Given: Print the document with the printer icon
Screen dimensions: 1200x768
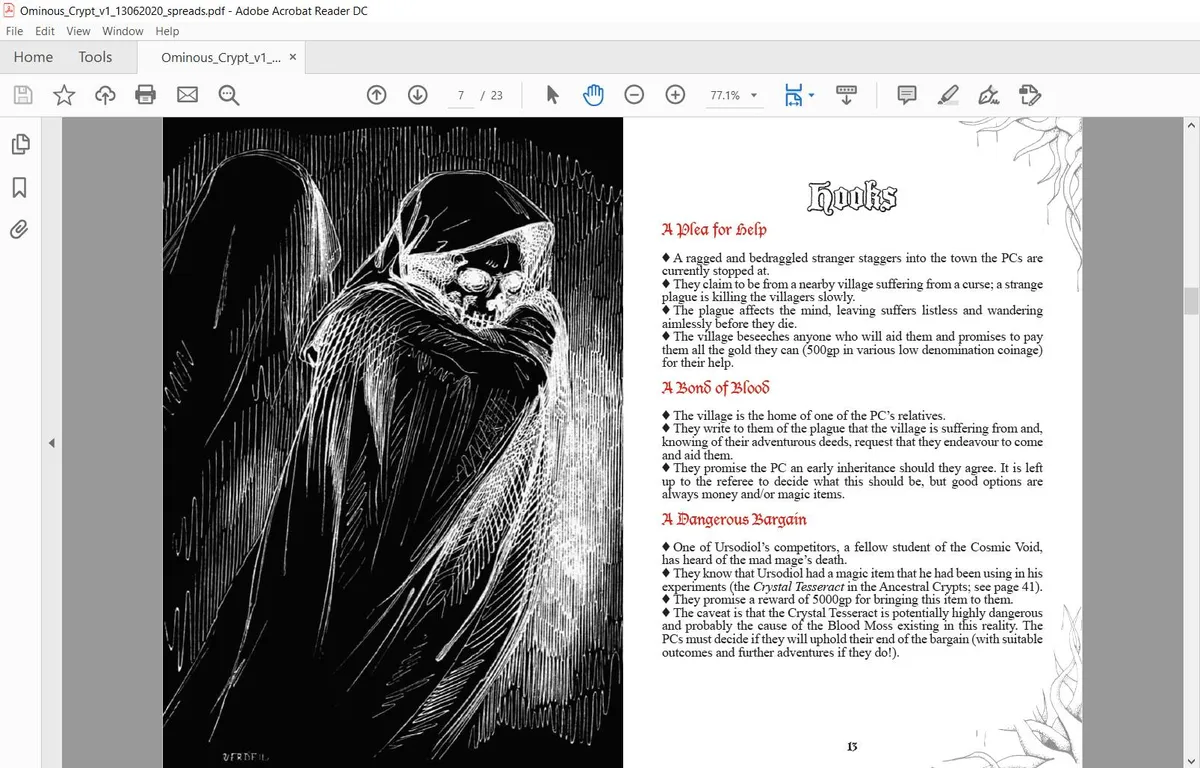Looking at the screenshot, I should point(146,95).
